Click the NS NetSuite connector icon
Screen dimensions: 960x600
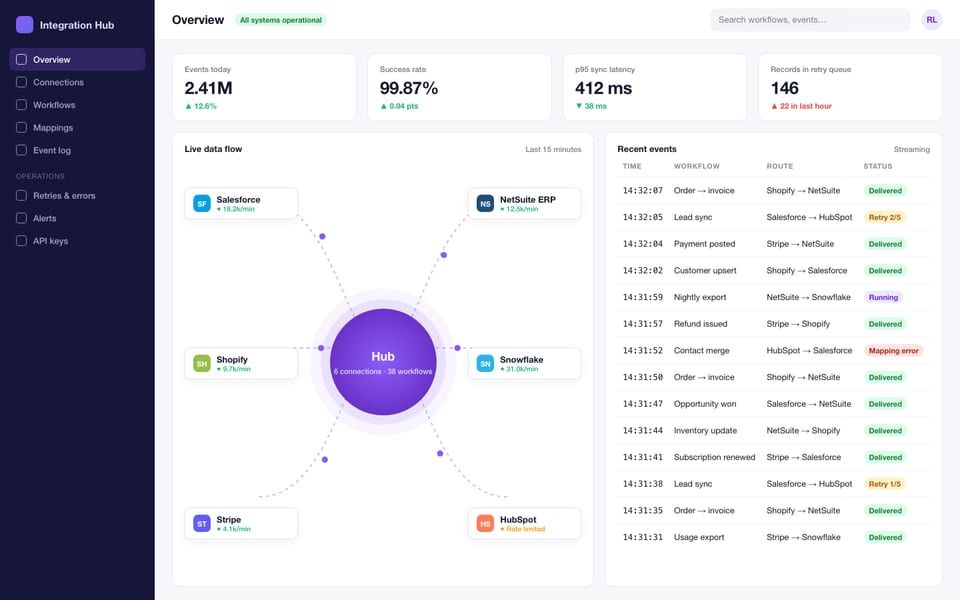[x=486, y=203]
